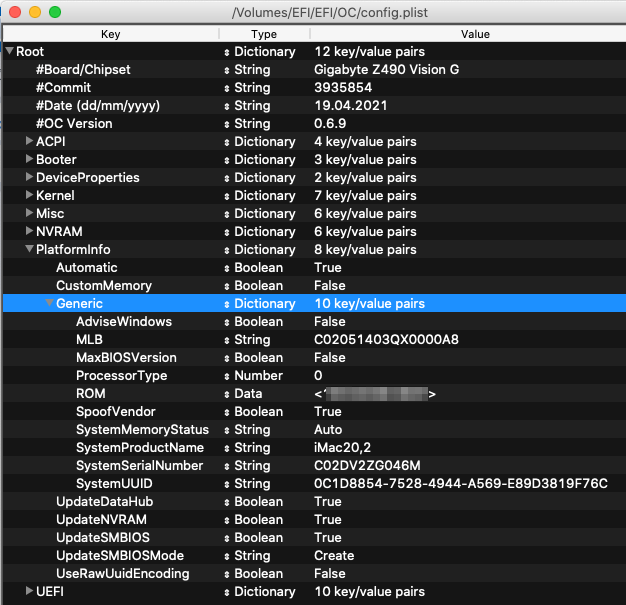Select MLB value C02051403QX0000A8

[386, 339]
